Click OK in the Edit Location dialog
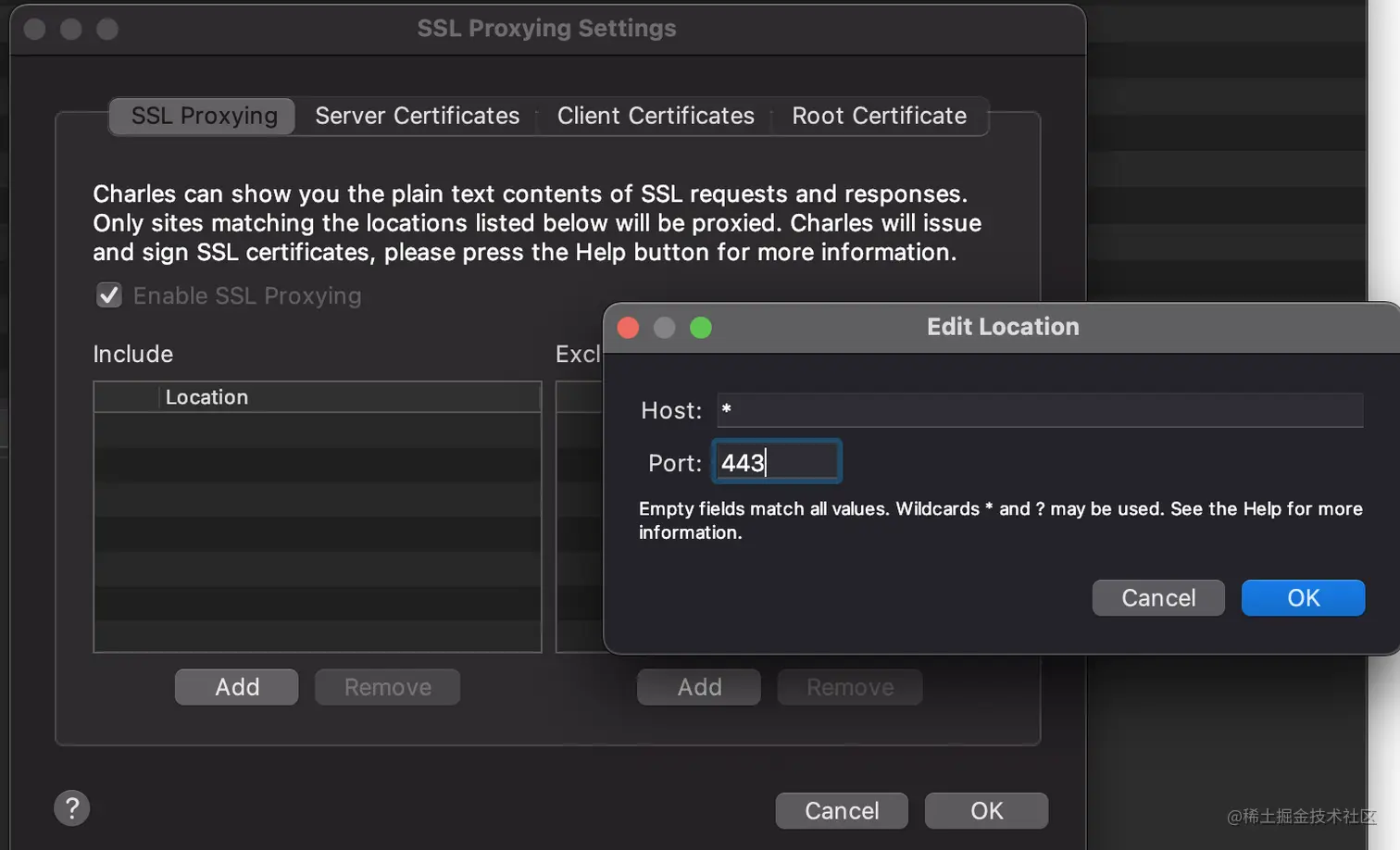 1304,598
